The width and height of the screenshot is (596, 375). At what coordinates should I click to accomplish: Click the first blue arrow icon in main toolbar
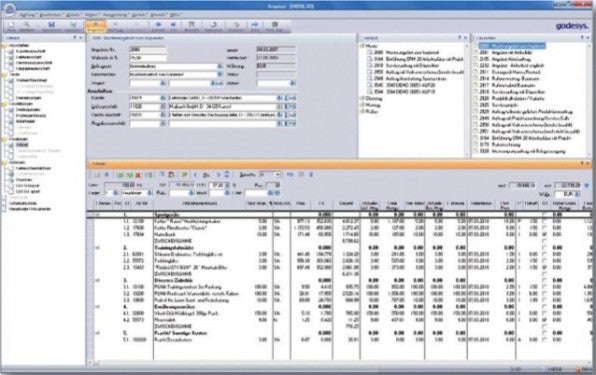click(158, 25)
